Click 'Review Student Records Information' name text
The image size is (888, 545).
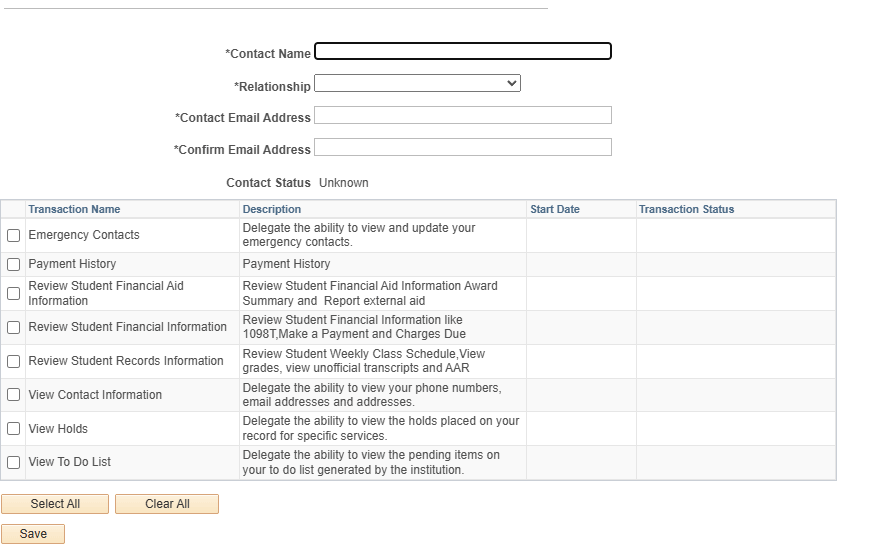tap(126, 361)
